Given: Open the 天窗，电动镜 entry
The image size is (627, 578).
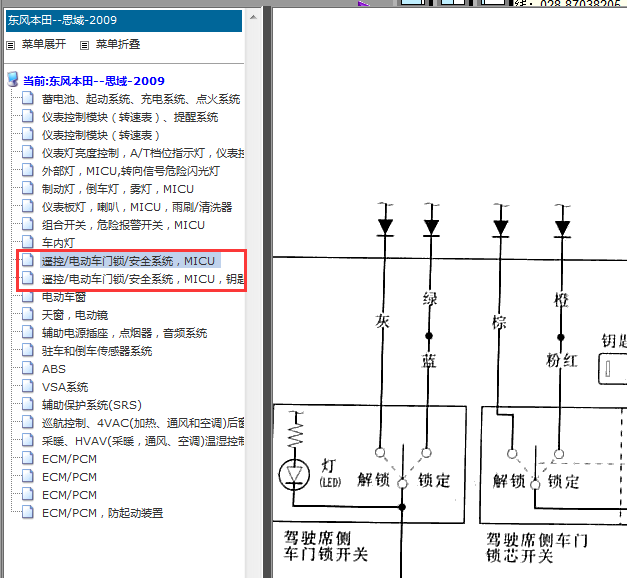Looking at the screenshot, I should pyautogui.click(x=75, y=315).
